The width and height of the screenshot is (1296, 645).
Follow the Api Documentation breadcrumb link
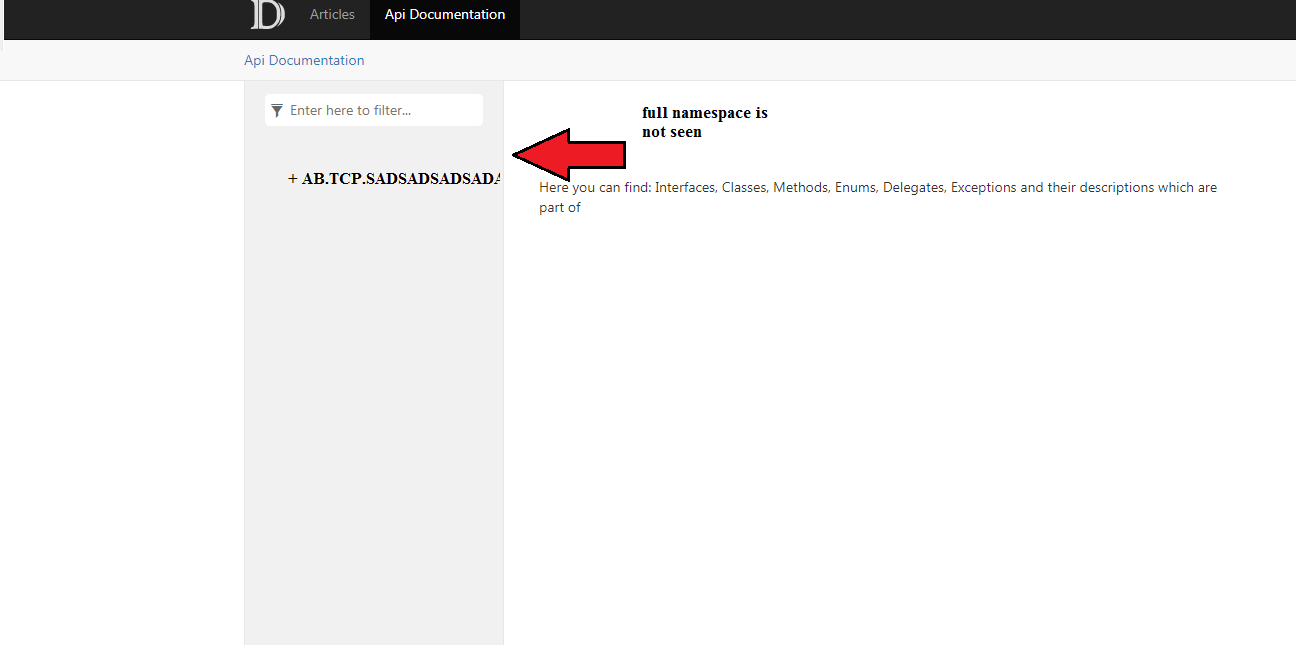[304, 60]
